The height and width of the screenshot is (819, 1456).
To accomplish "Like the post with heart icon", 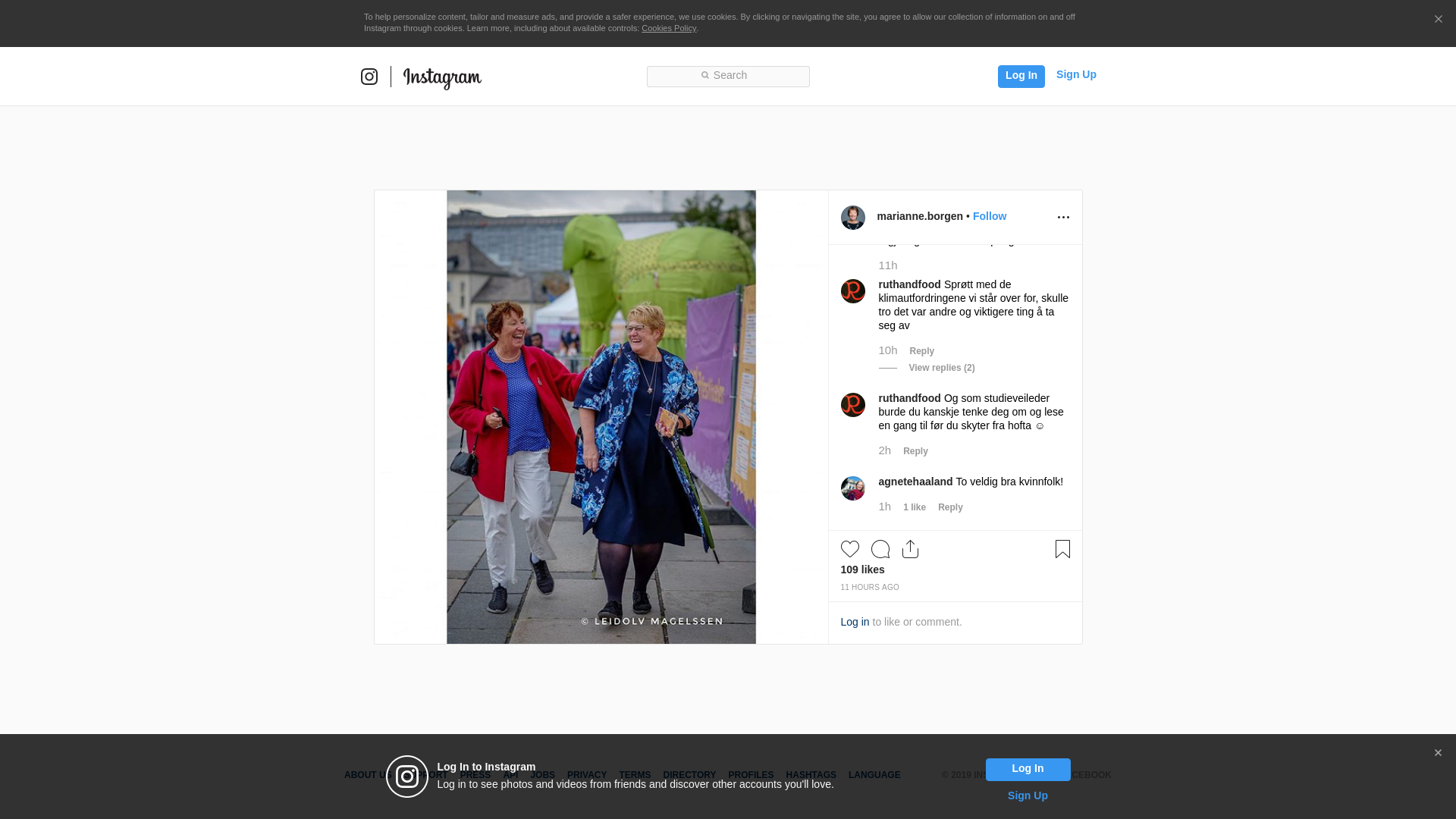I will [x=850, y=549].
